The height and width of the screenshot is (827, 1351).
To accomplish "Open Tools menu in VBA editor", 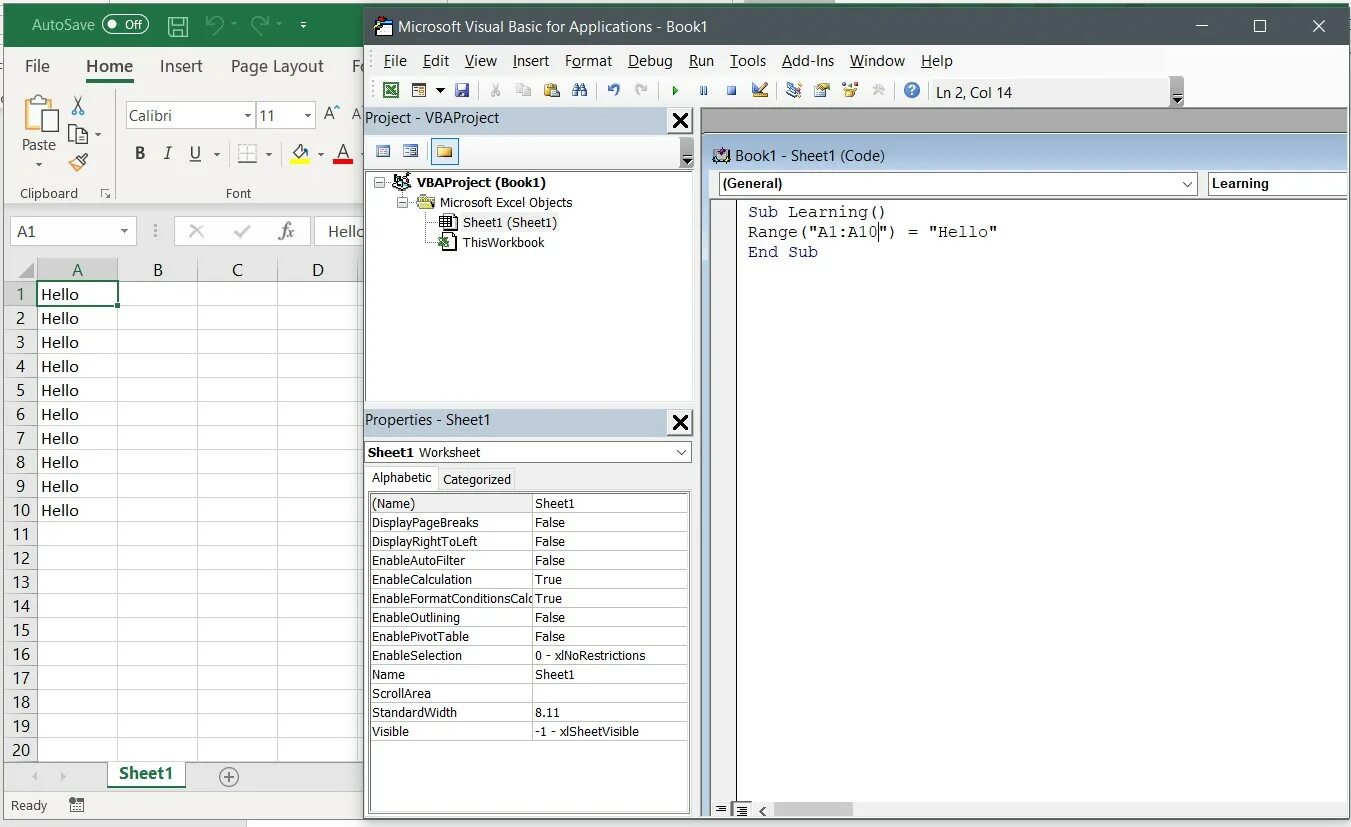I will tap(748, 61).
